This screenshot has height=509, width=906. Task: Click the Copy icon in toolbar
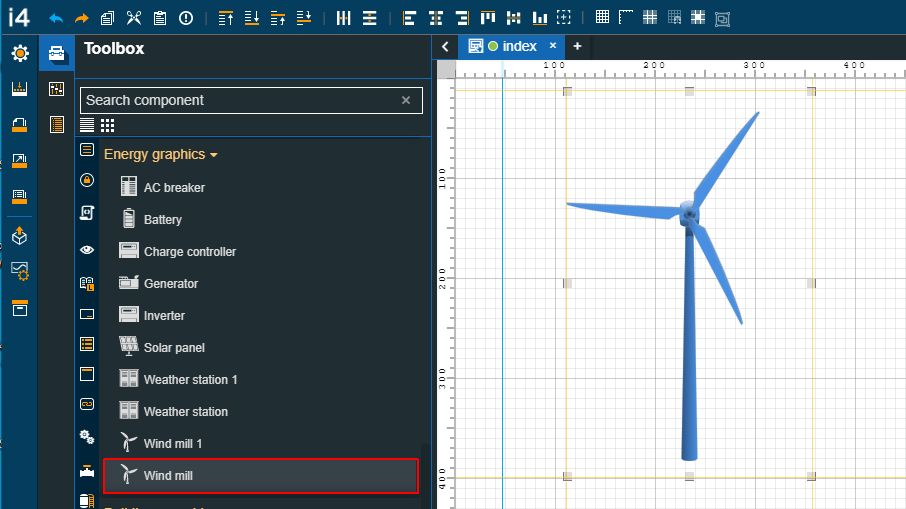point(107,18)
